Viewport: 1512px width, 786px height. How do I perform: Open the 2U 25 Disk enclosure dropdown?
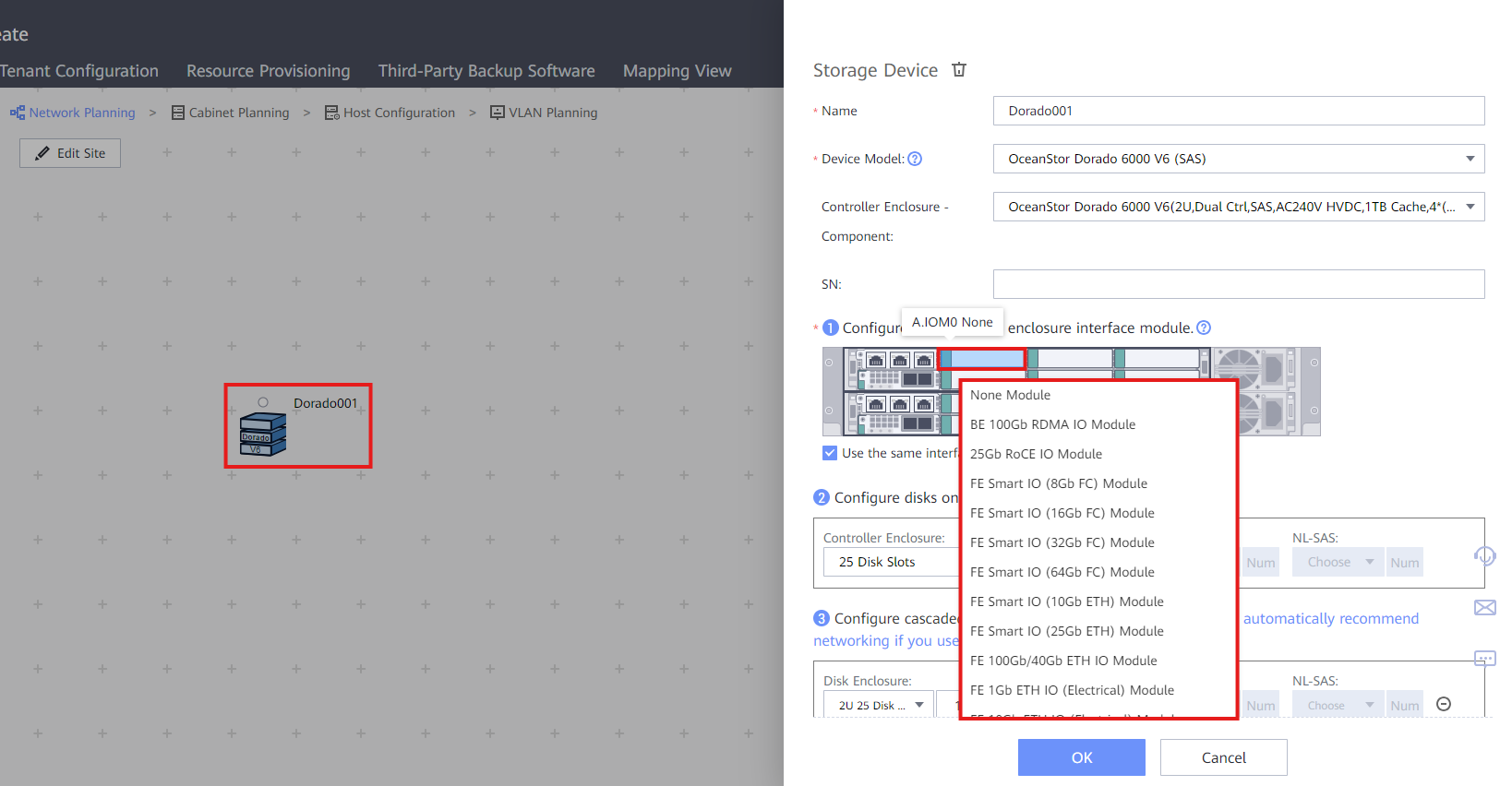[x=878, y=705]
